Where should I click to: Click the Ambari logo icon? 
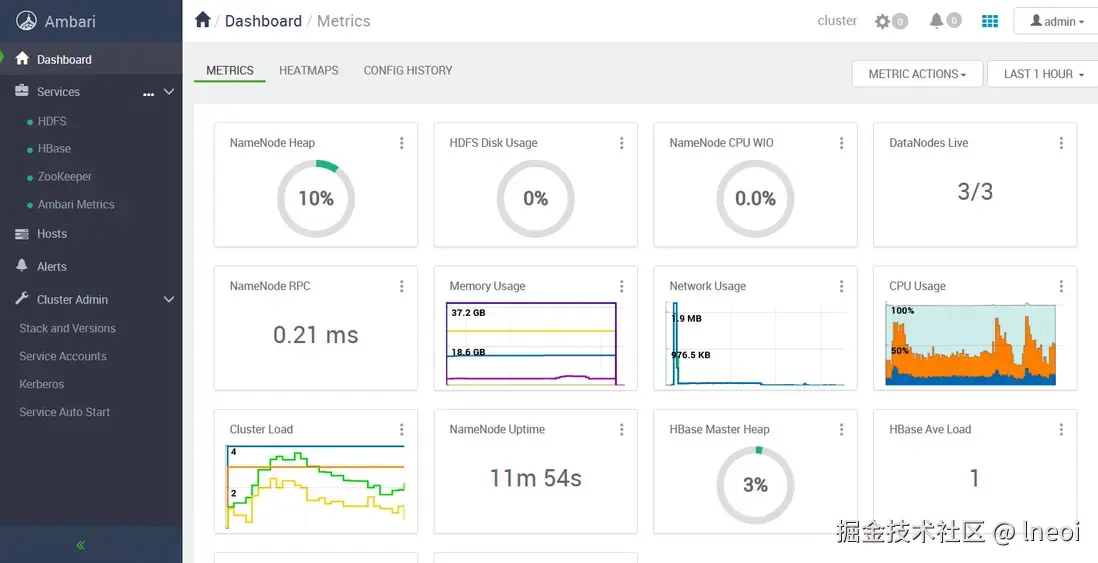tap(26, 21)
